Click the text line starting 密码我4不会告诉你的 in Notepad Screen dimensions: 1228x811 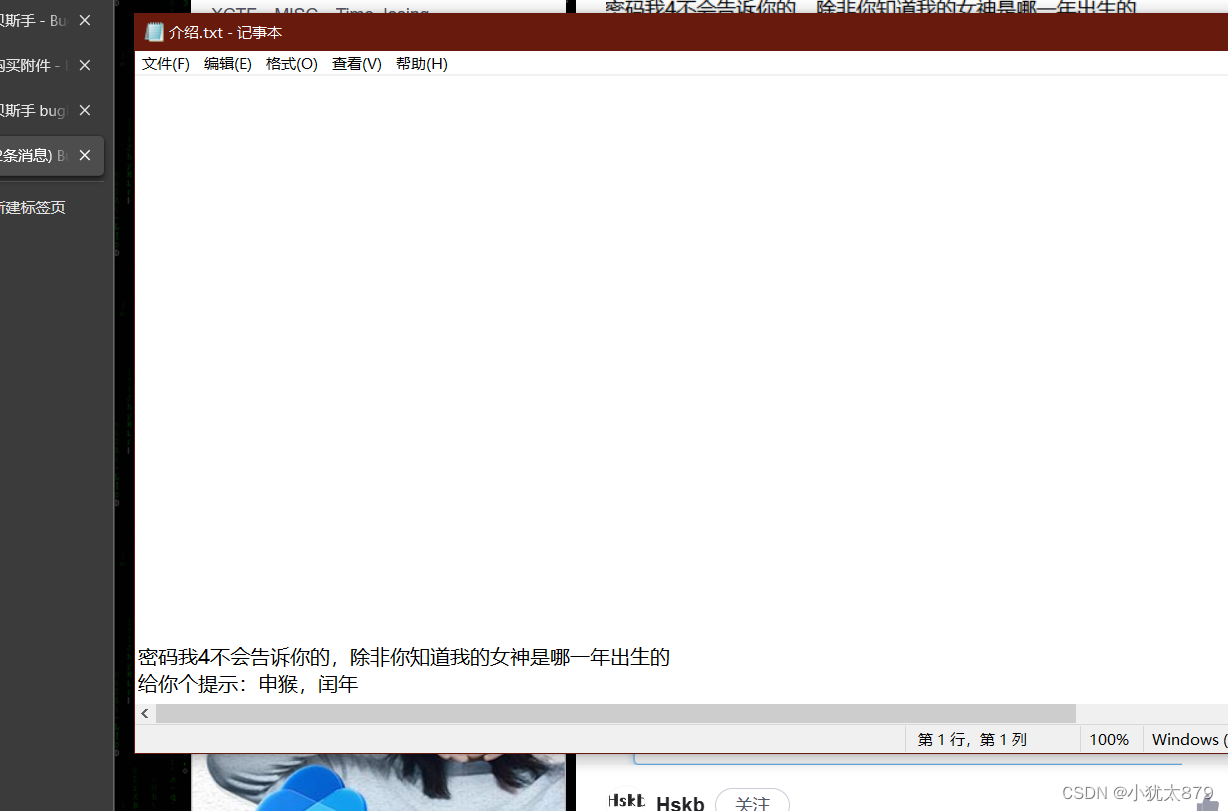404,657
